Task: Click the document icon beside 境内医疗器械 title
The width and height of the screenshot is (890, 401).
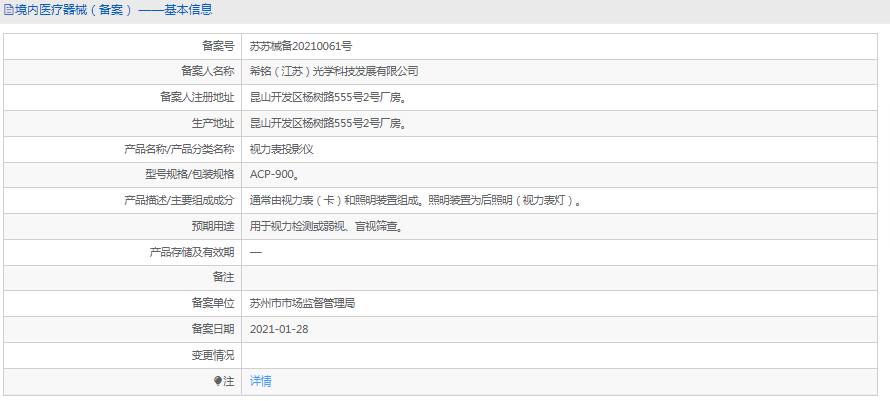Action: point(9,10)
